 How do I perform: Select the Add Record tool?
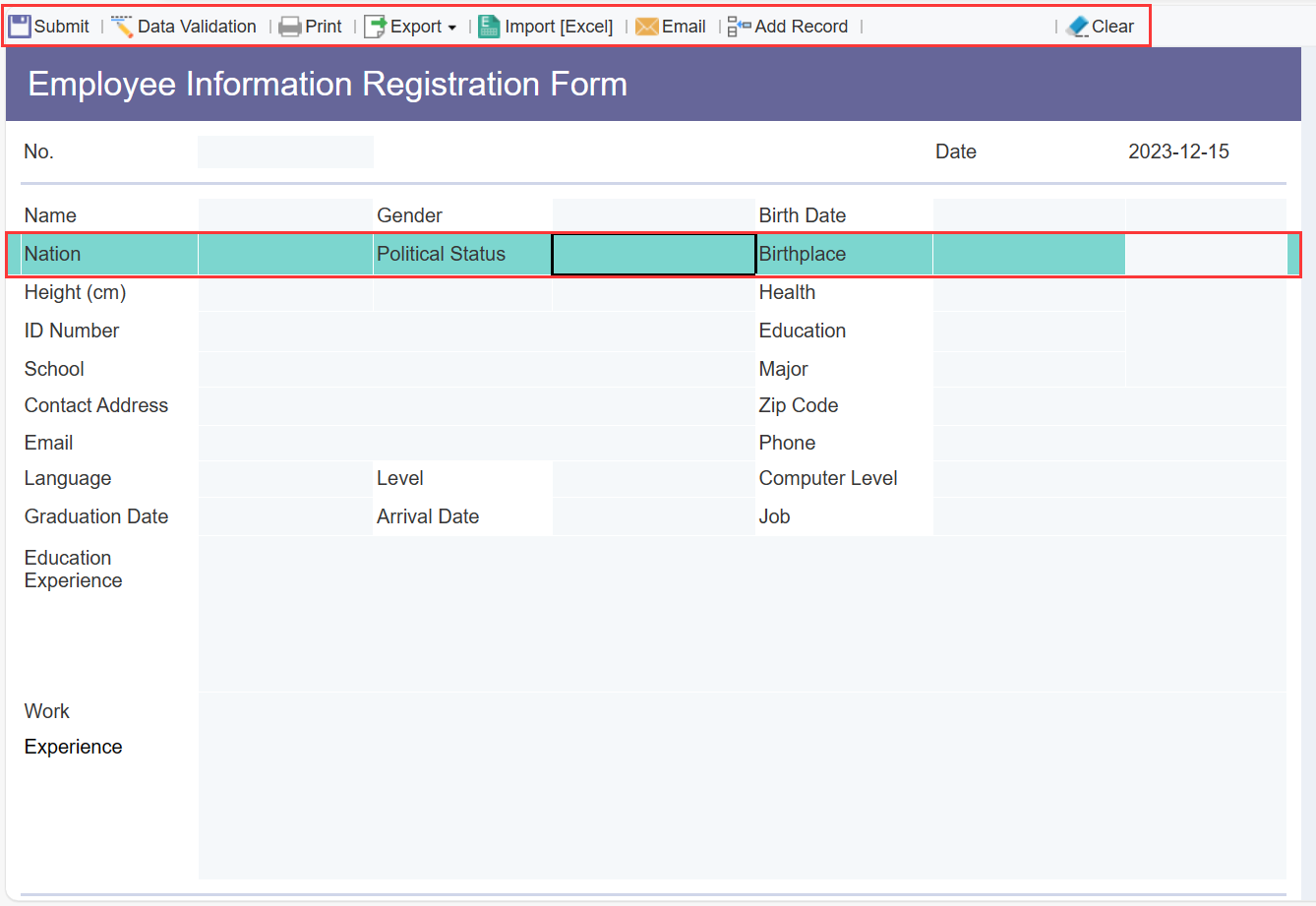[x=737, y=26]
